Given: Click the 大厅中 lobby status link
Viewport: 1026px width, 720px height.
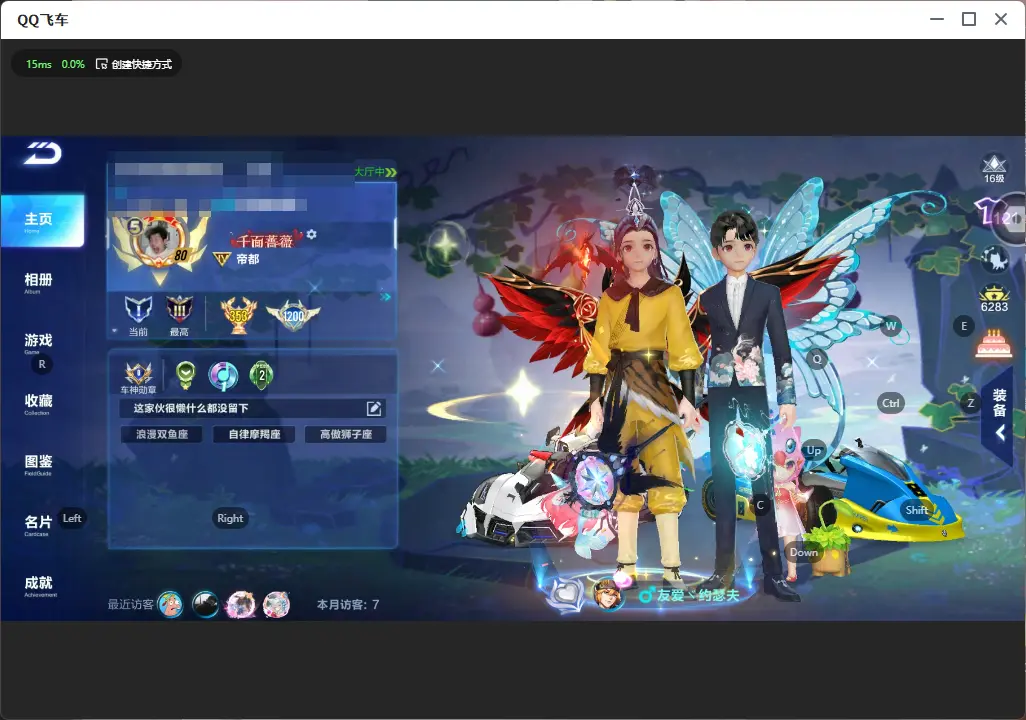Looking at the screenshot, I should tap(375, 171).
